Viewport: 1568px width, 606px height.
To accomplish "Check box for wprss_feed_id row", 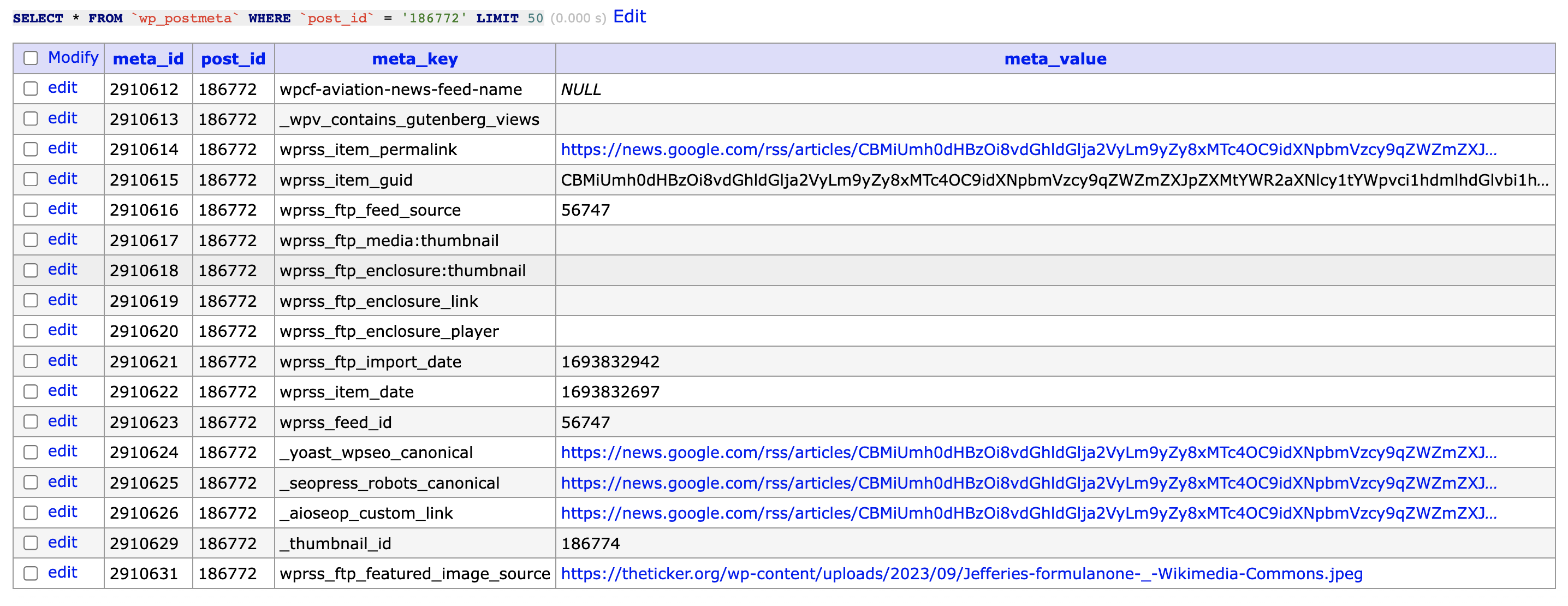I will click(31, 421).
